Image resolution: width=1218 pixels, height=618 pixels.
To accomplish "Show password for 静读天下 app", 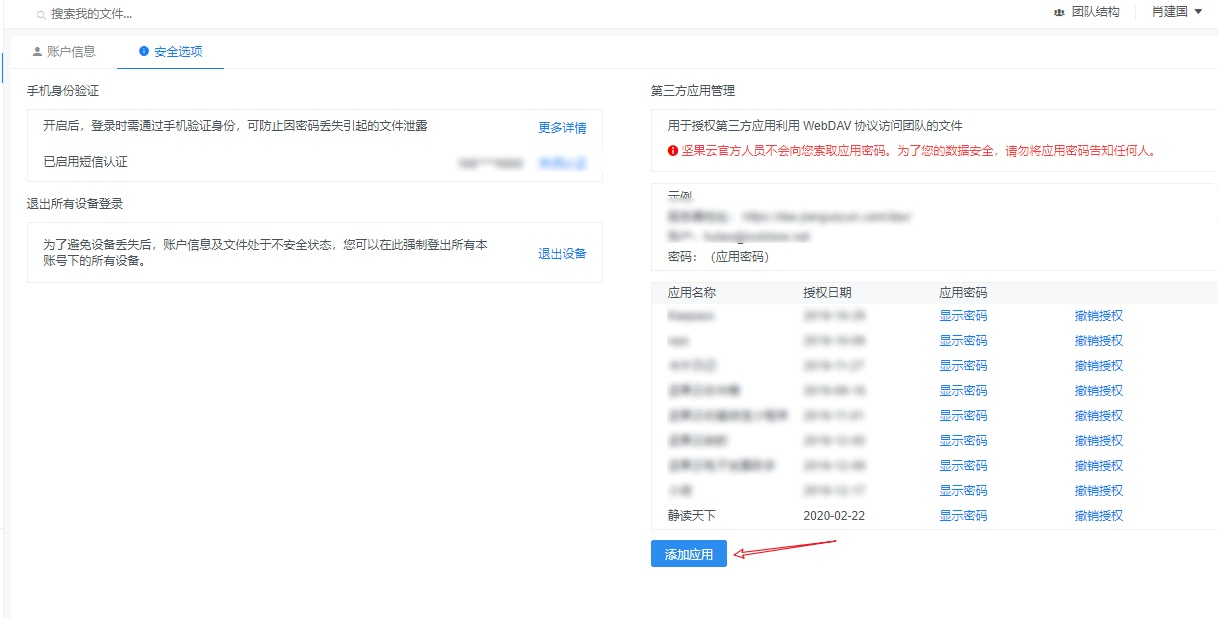I will tap(963, 516).
